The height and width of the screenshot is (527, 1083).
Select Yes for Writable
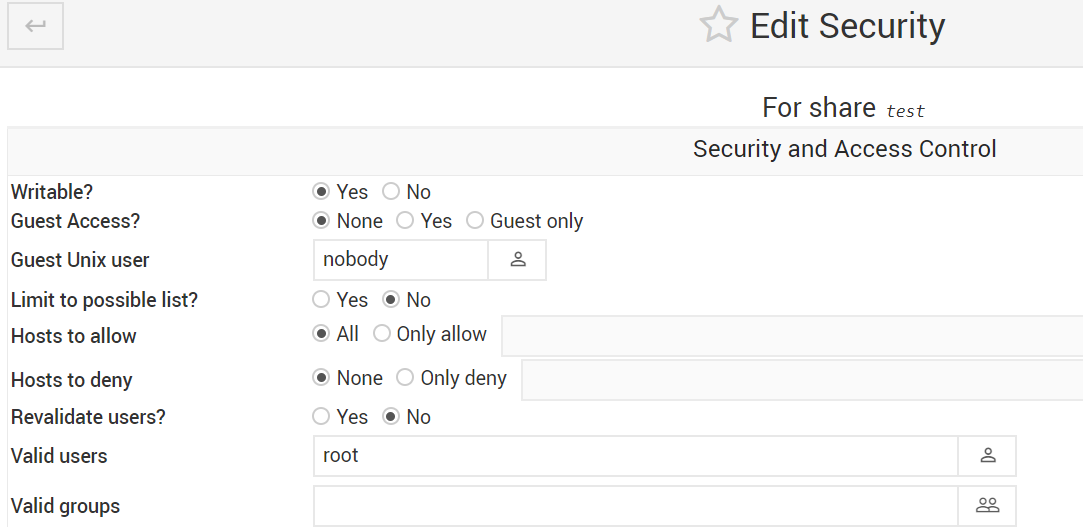[x=321, y=192]
